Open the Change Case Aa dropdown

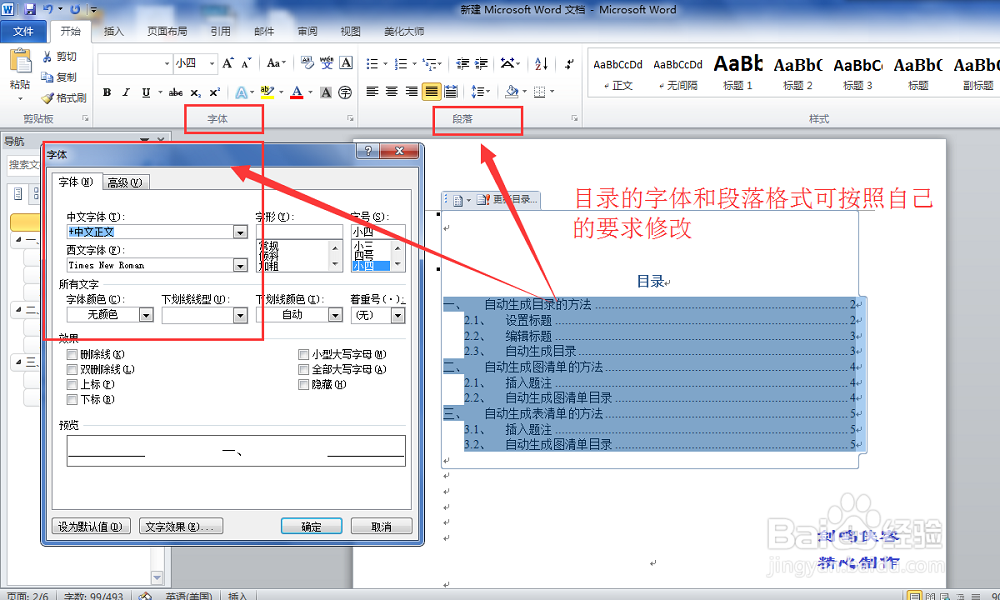tap(276, 63)
